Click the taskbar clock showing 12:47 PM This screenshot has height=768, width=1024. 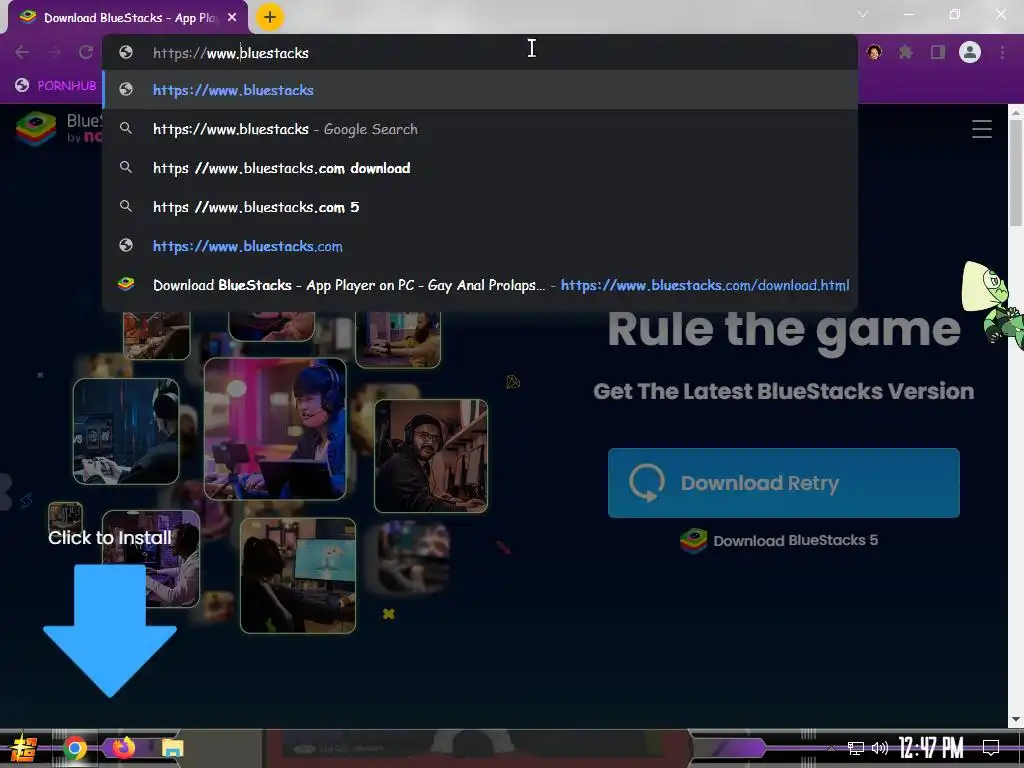(931, 748)
